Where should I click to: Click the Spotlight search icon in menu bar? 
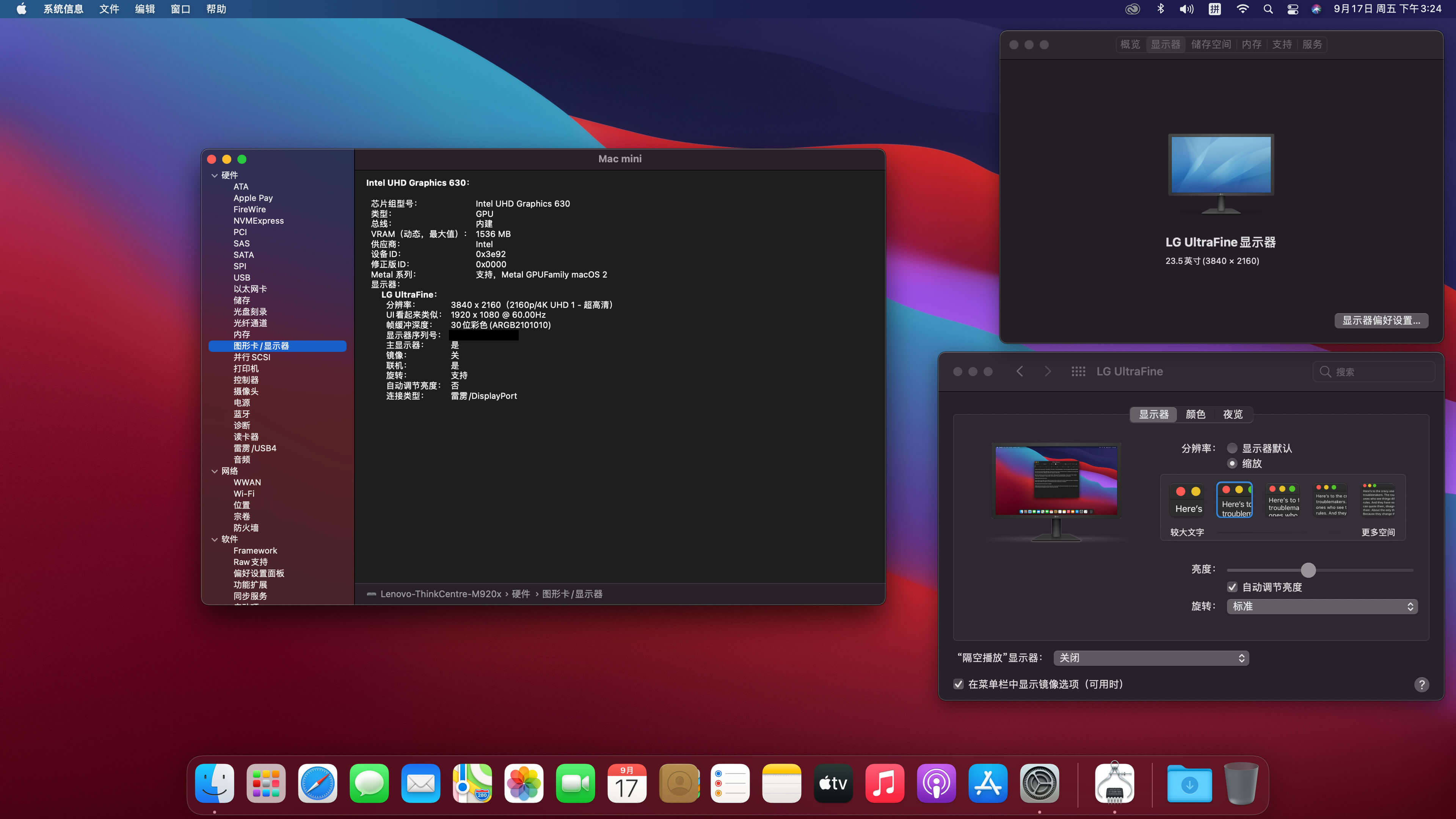click(1268, 9)
